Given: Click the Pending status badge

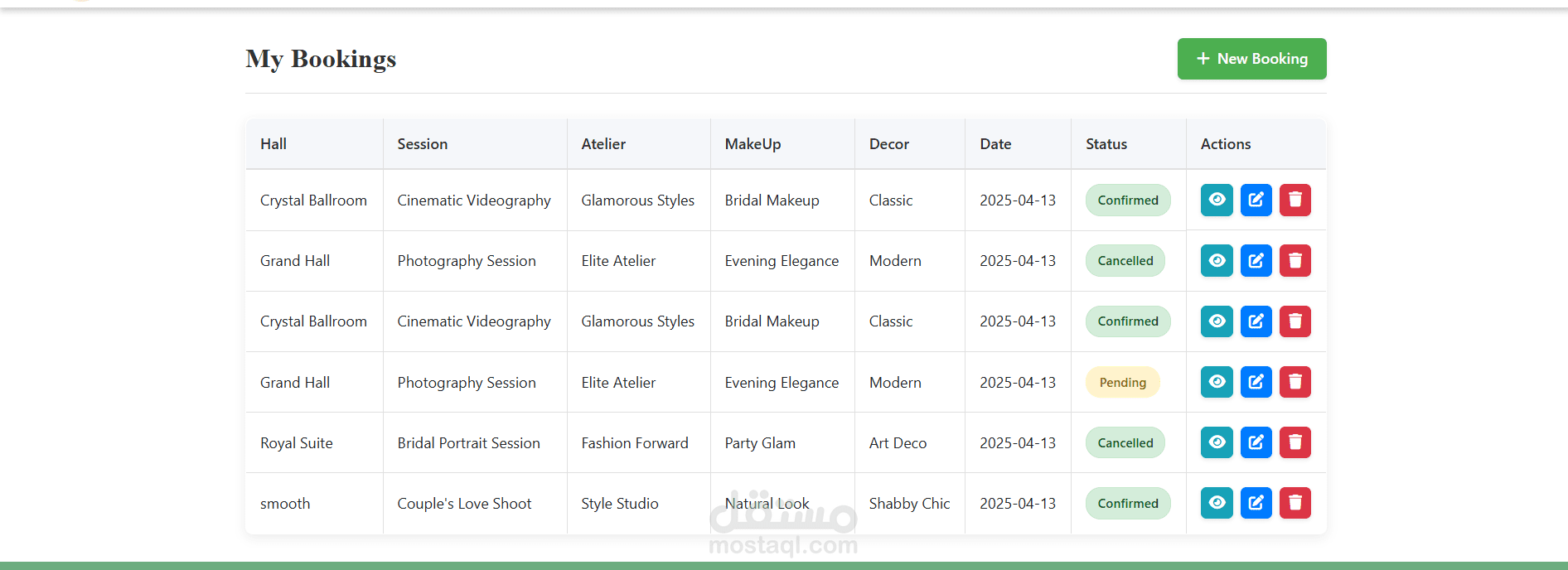Looking at the screenshot, I should tap(1122, 383).
